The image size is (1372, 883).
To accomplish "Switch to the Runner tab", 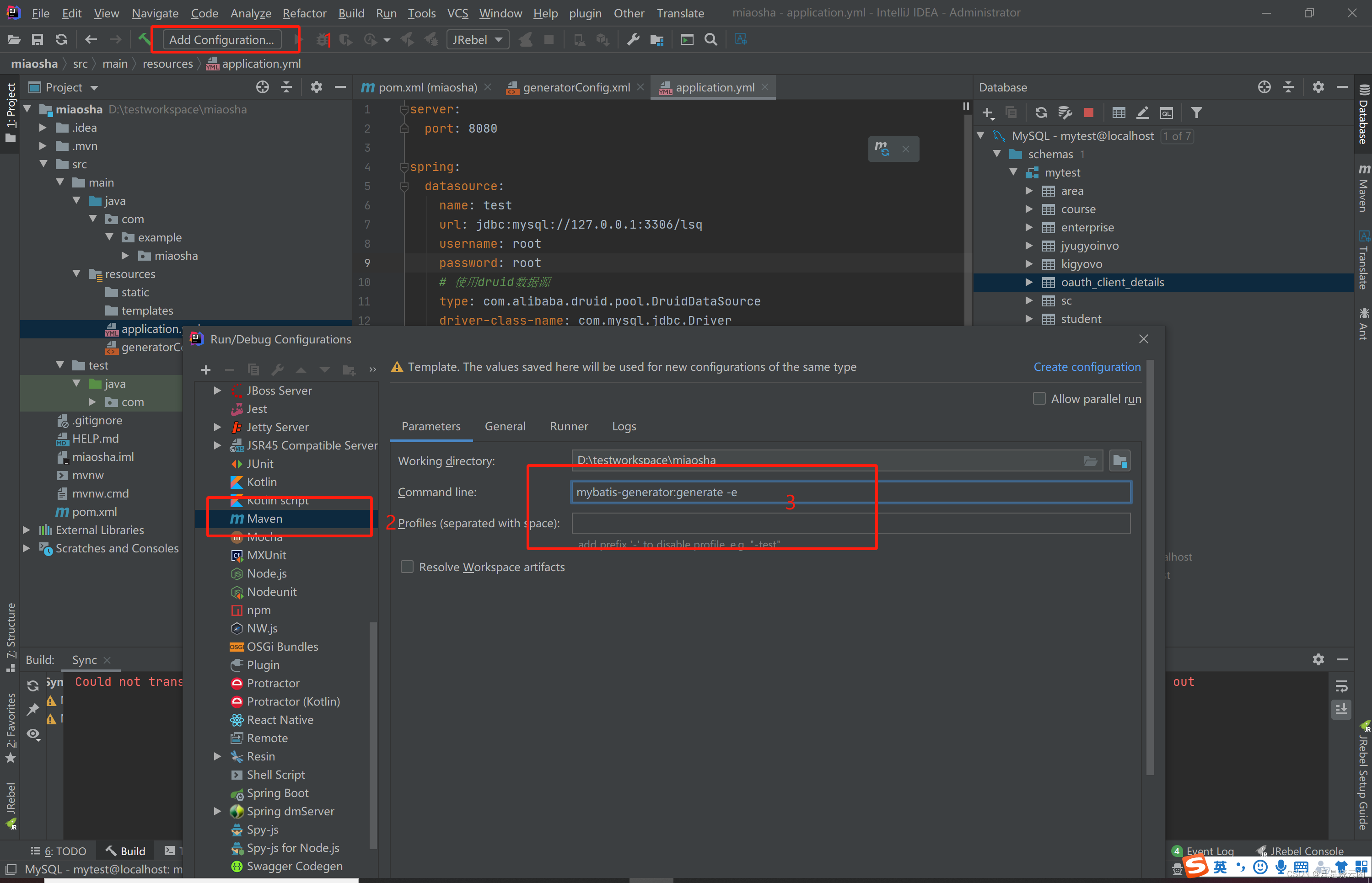I will tap(568, 426).
